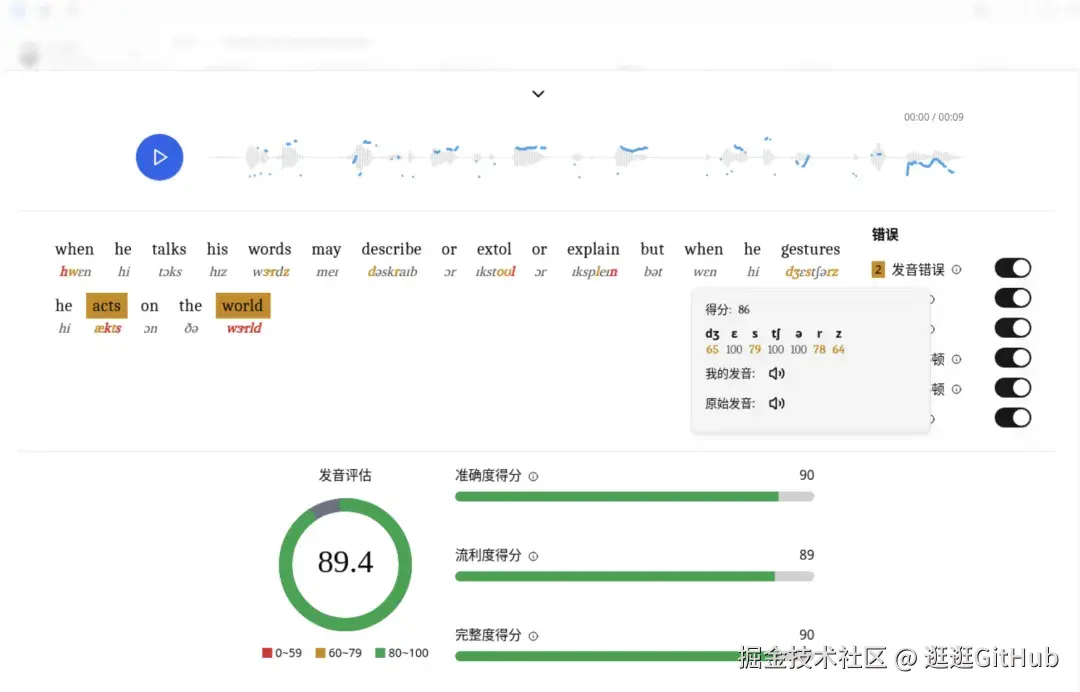The image size is (1080, 692).
Task: Turn off the fourth toggle in the error list
Action: point(1013,357)
